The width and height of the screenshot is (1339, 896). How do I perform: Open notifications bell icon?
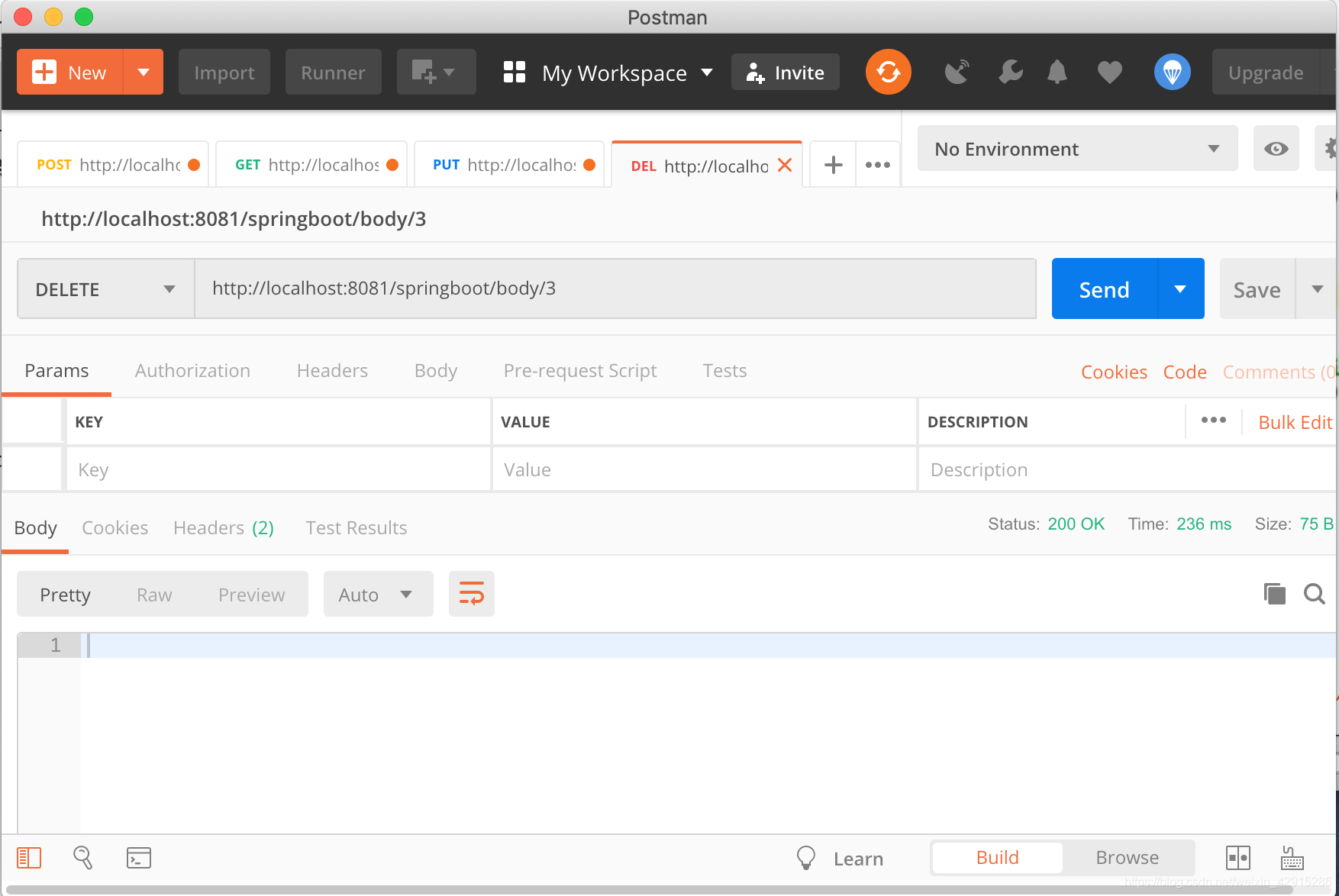click(x=1057, y=73)
